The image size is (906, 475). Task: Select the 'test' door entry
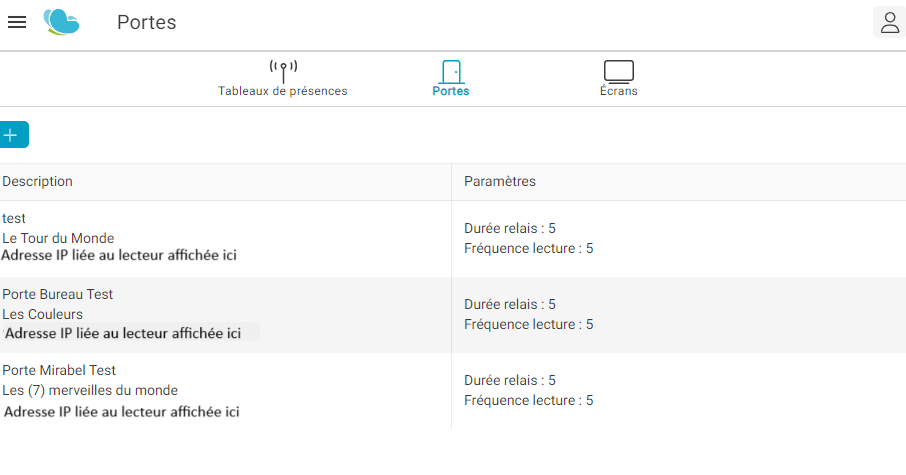pos(14,218)
